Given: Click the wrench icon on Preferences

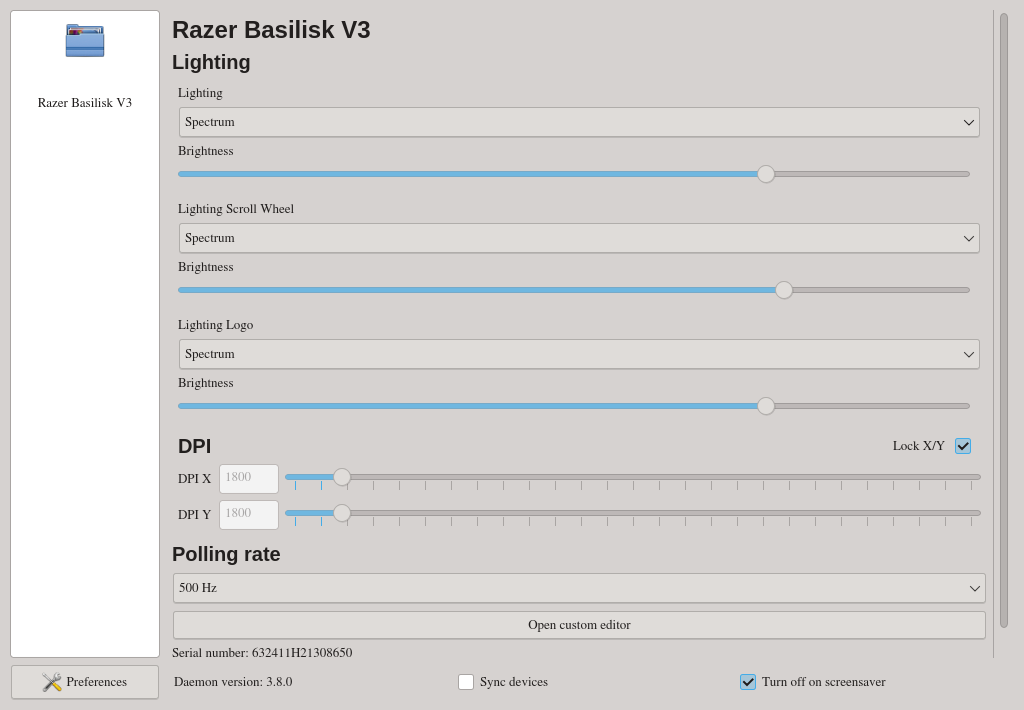Looking at the screenshot, I should tap(52, 682).
